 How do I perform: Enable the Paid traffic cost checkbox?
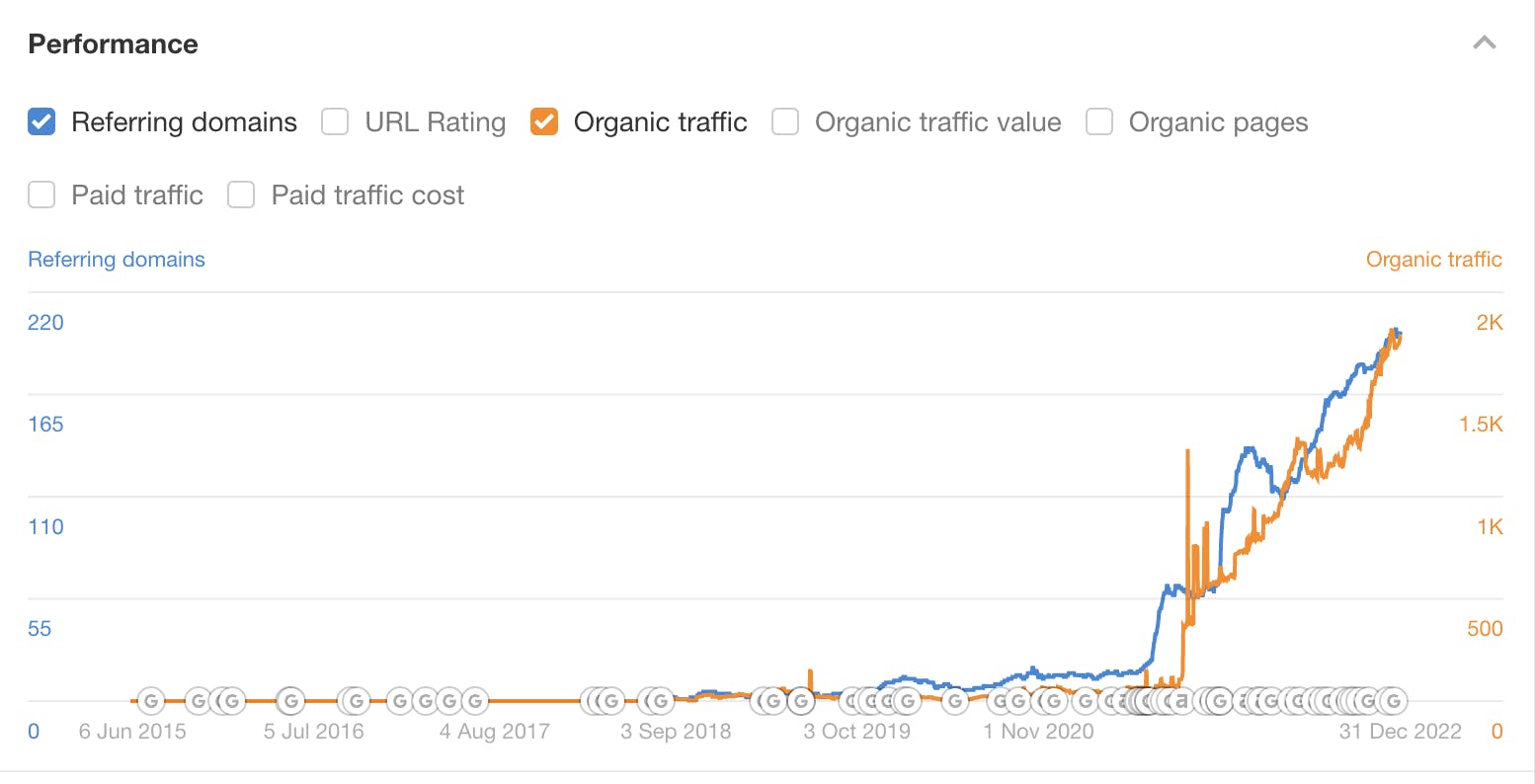(241, 195)
